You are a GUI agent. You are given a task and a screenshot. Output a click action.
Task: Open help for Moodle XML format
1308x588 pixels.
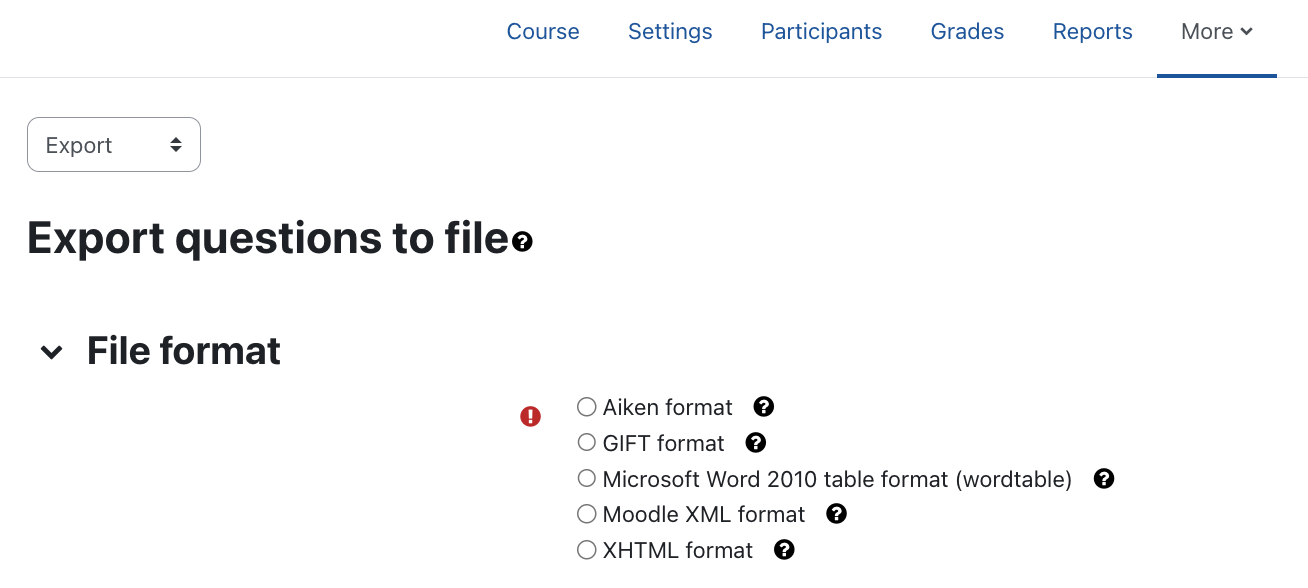point(837,514)
